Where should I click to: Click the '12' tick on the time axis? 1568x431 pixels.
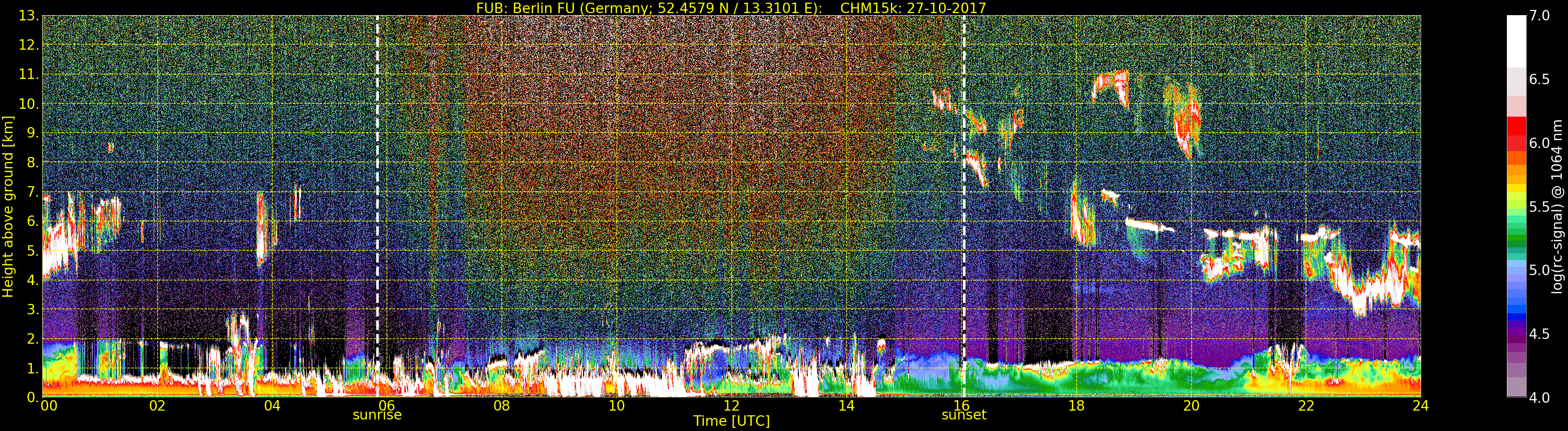pos(731,405)
